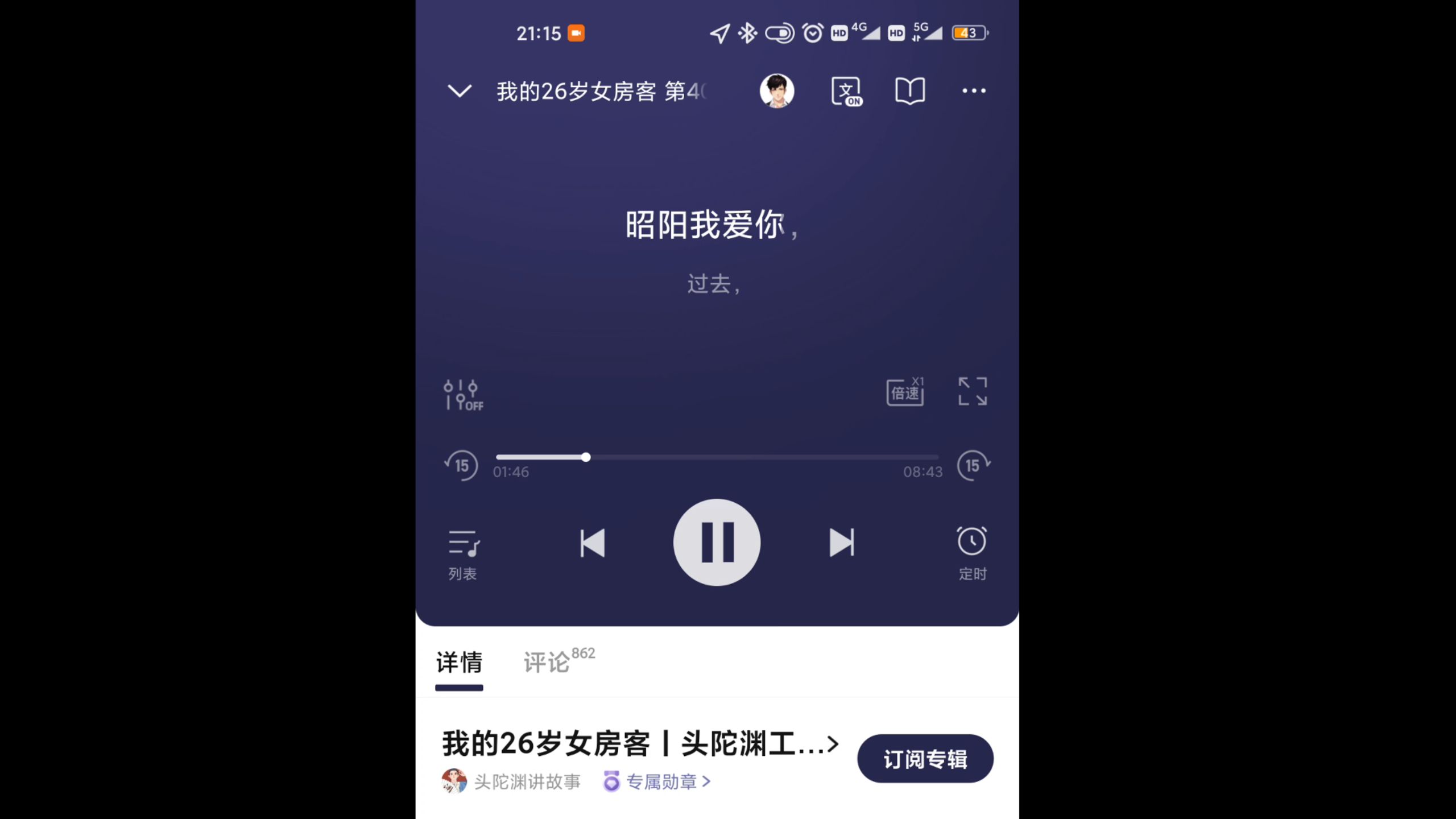Open the bookshelf/library icon
1456x819 pixels.
(x=909, y=91)
